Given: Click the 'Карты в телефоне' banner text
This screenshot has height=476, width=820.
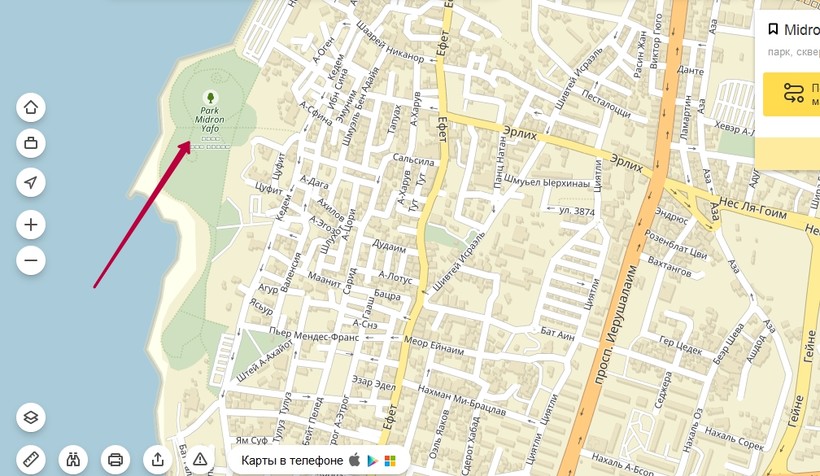Looking at the screenshot, I should (292, 460).
